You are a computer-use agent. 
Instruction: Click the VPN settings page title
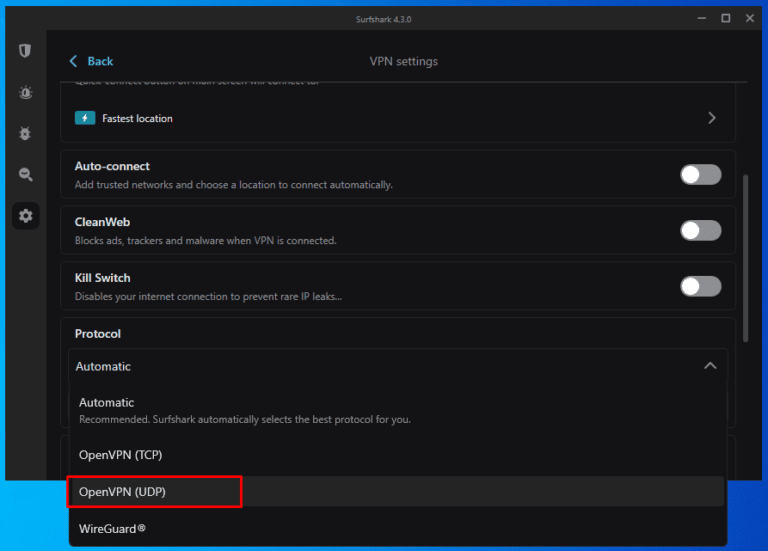(x=404, y=61)
